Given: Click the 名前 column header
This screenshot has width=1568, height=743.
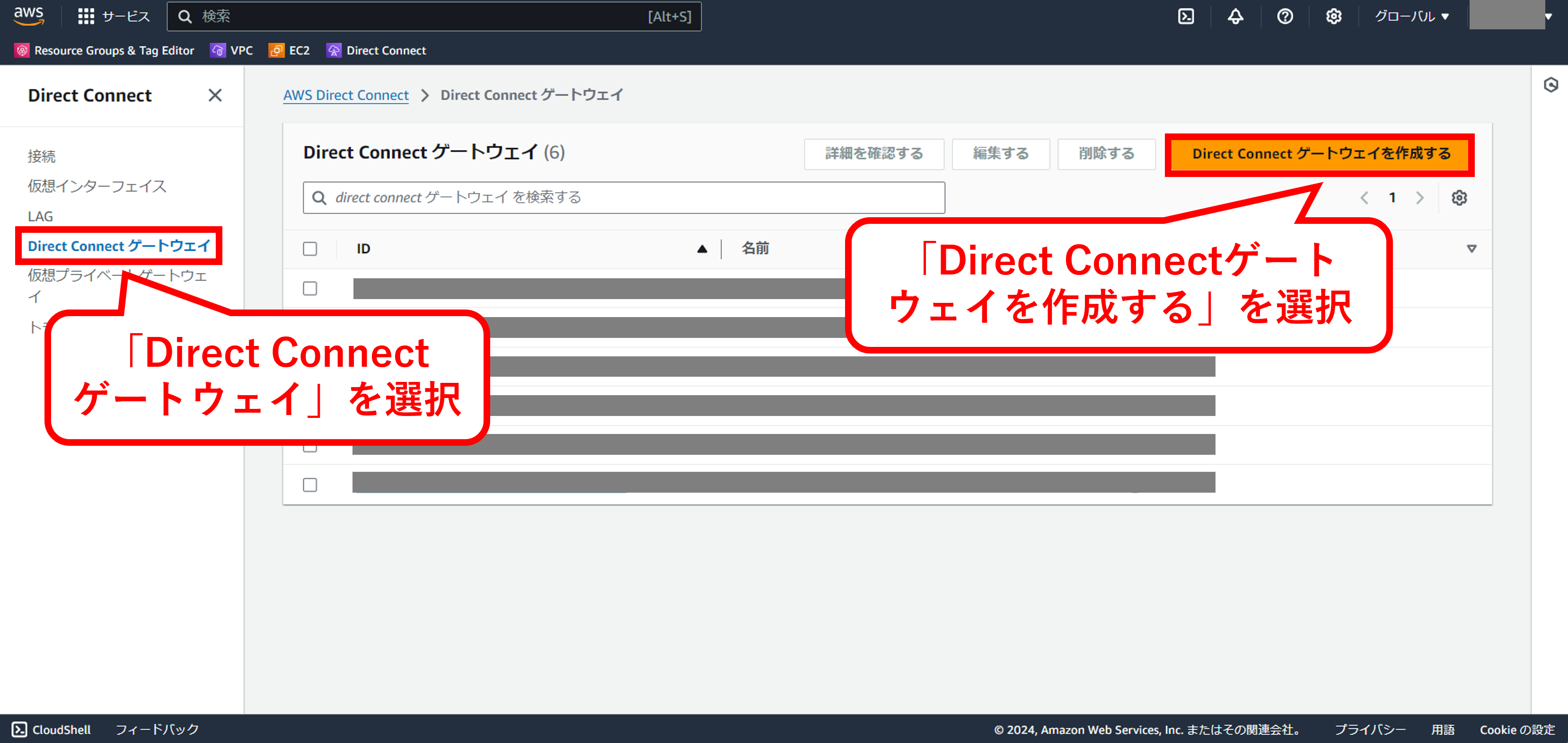Looking at the screenshot, I should point(756,248).
